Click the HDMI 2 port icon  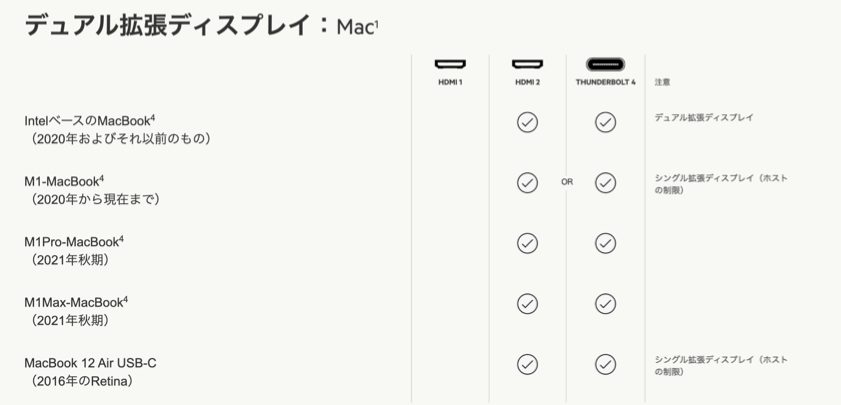527,64
